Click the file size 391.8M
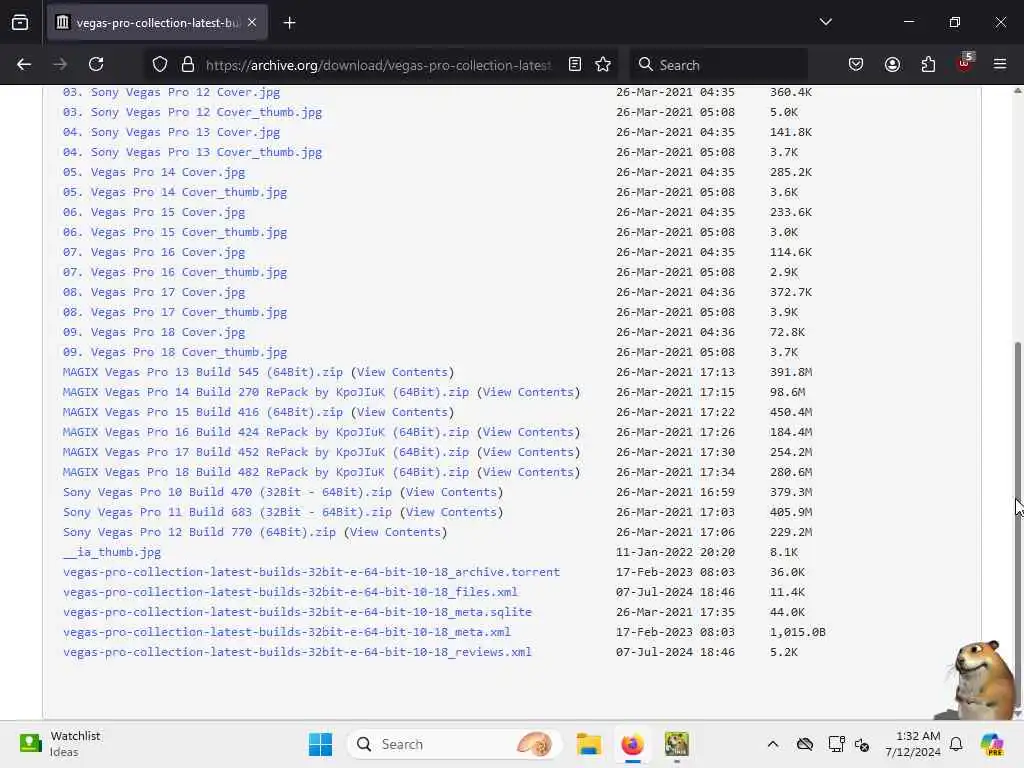This screenshot has width=1024, height=768. click(x=791, y=372)
